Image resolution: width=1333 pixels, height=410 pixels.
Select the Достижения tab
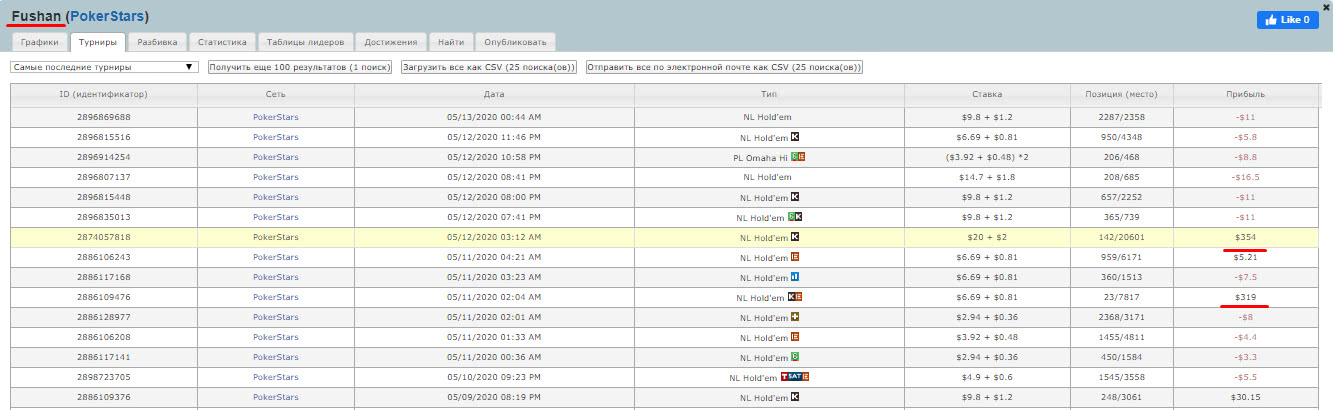click(x=394, y=42)
